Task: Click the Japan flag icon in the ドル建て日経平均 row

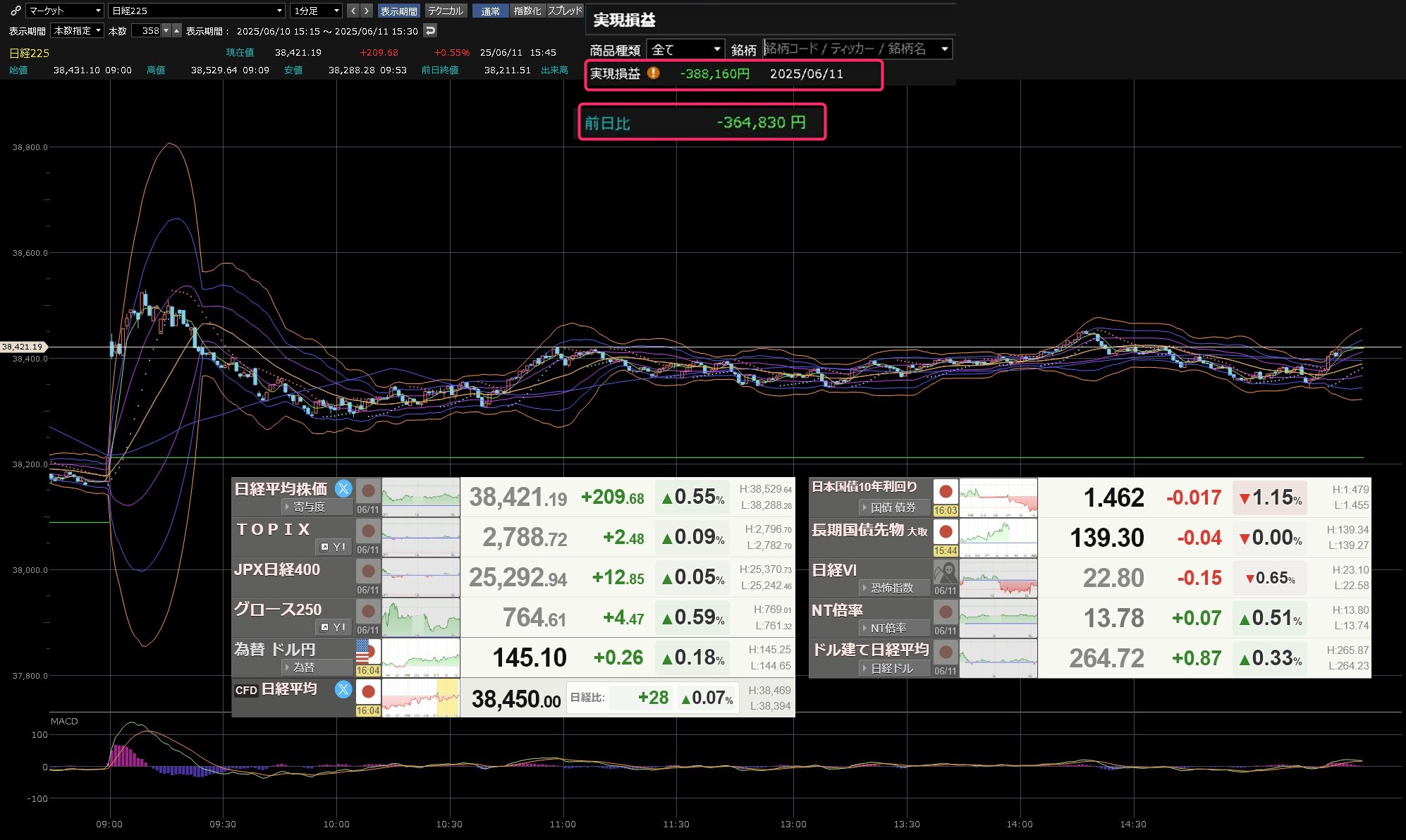Action: click(946, 652)
